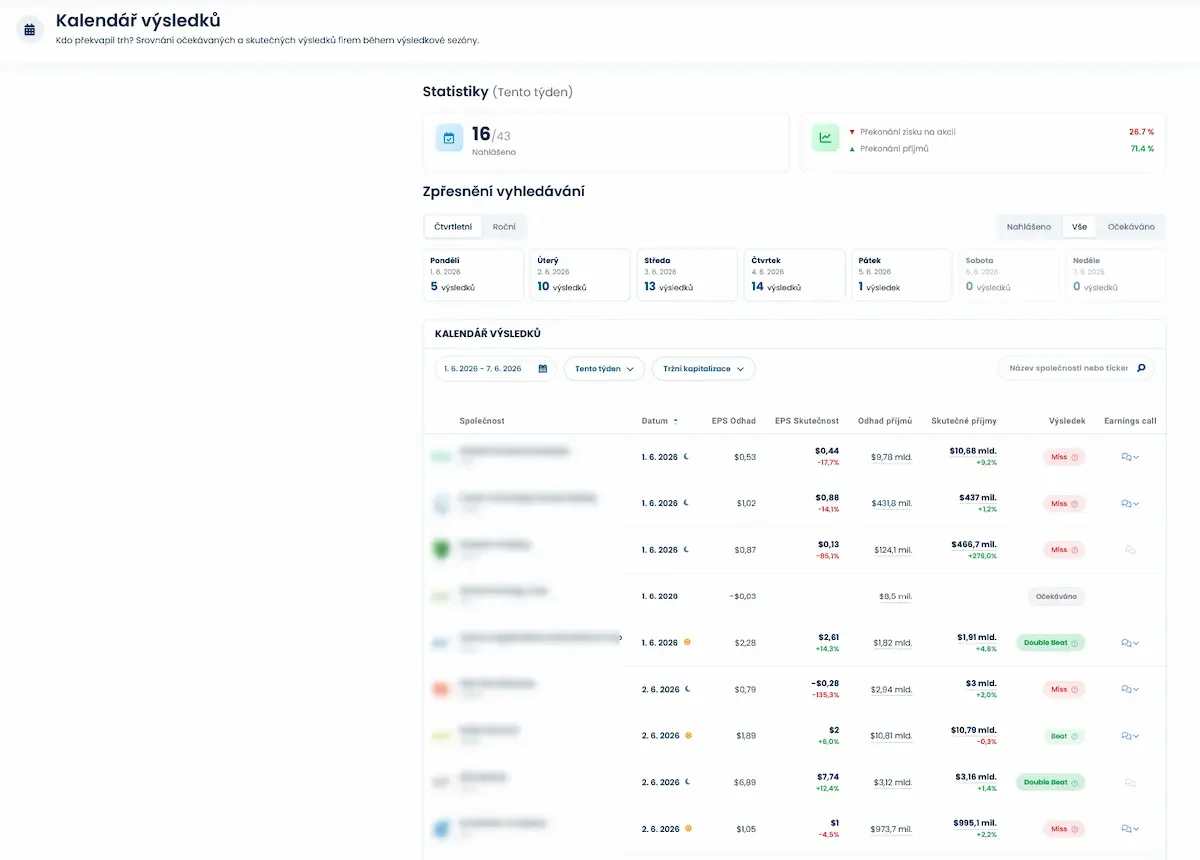The height and width of the screenshot is (860, 1200).
Task: Click the $9,78 mld. revenue estimate
Action: pos(892,457)
